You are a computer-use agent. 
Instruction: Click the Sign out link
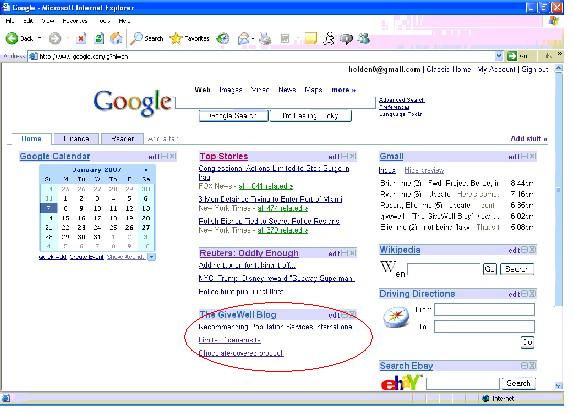coord(535,69)
